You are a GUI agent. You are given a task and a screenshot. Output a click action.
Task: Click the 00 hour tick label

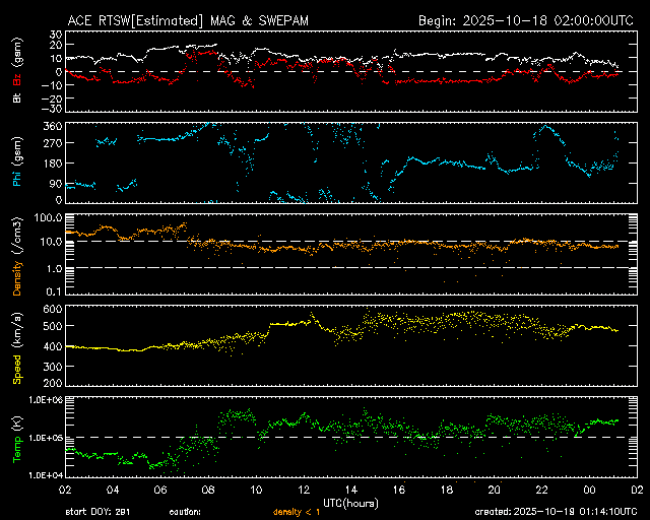589,491
